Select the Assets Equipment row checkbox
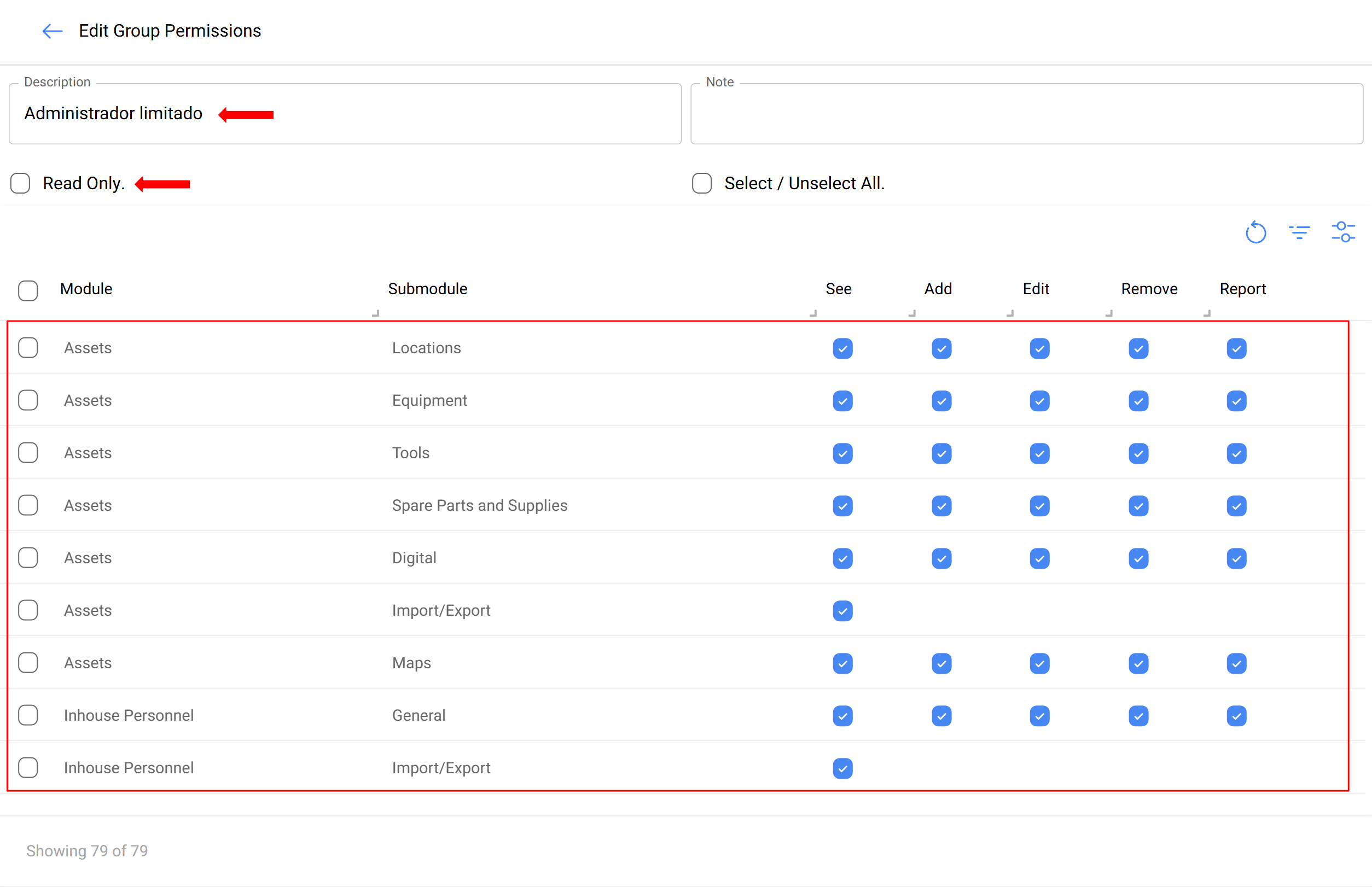Screen dimensions: 1372x887 click(x=28, y=400)
